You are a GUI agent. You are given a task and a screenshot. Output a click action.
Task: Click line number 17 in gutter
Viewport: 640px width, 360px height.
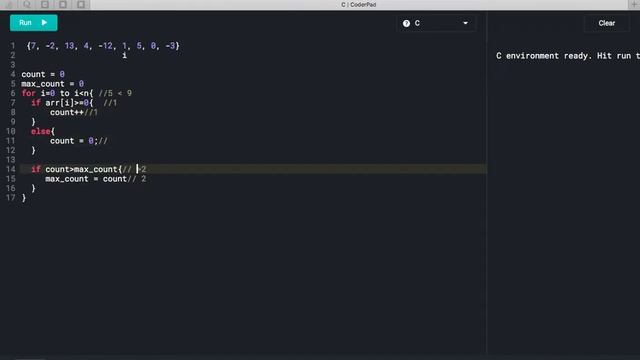pyautogui.click(x=11, y=198)
